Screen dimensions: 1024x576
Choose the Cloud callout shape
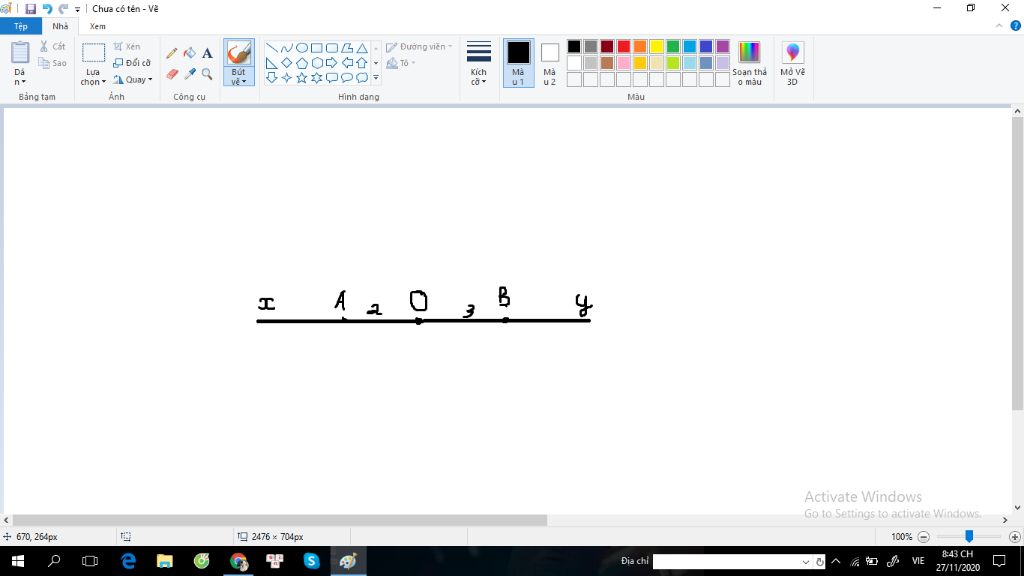click(x=362, y=78)
